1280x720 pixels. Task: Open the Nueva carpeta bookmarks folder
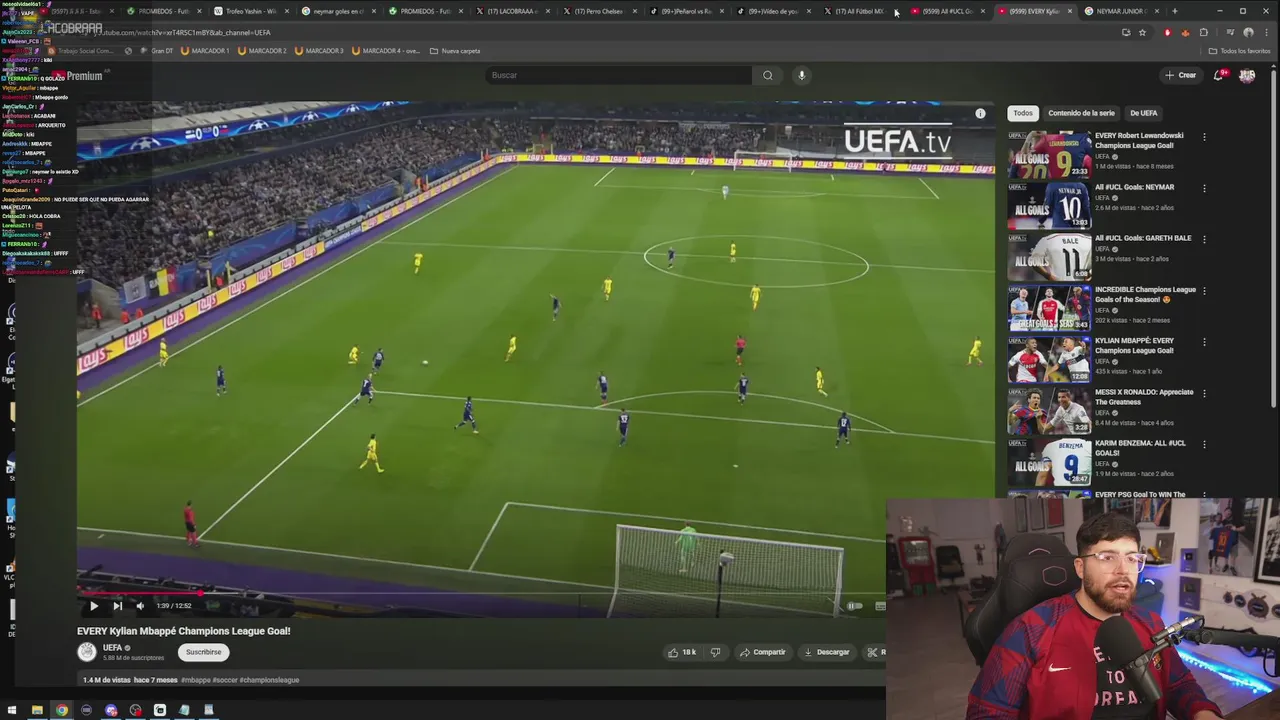455,50
